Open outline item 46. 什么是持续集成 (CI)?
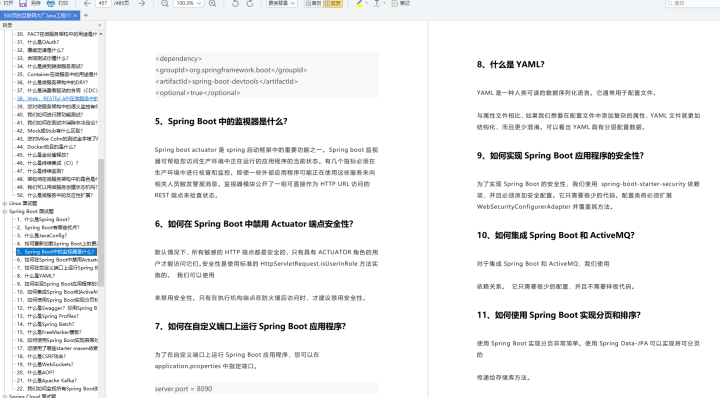The image size is (720, 398). [47, 163]
